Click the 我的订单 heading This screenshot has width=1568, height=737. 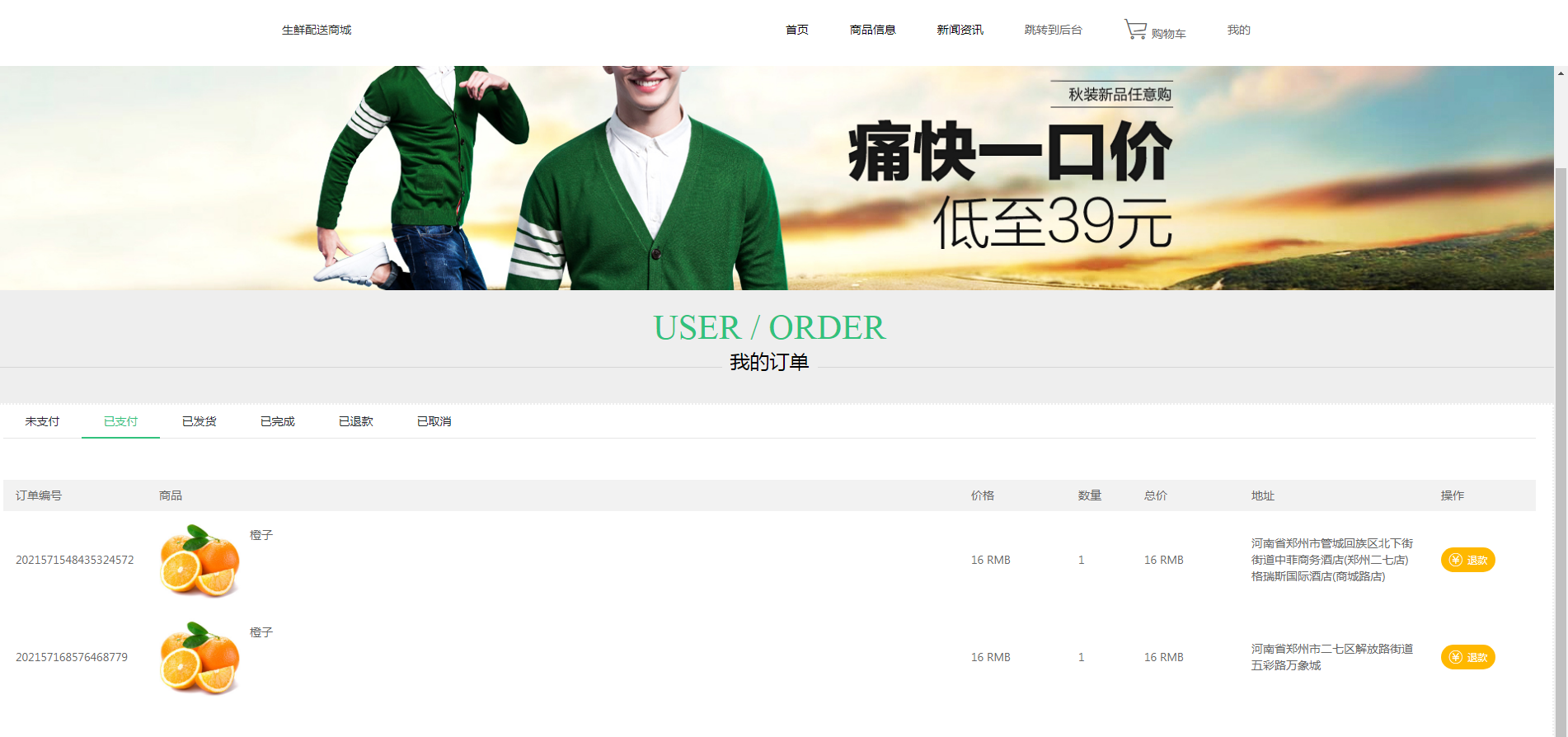(769, 362)
